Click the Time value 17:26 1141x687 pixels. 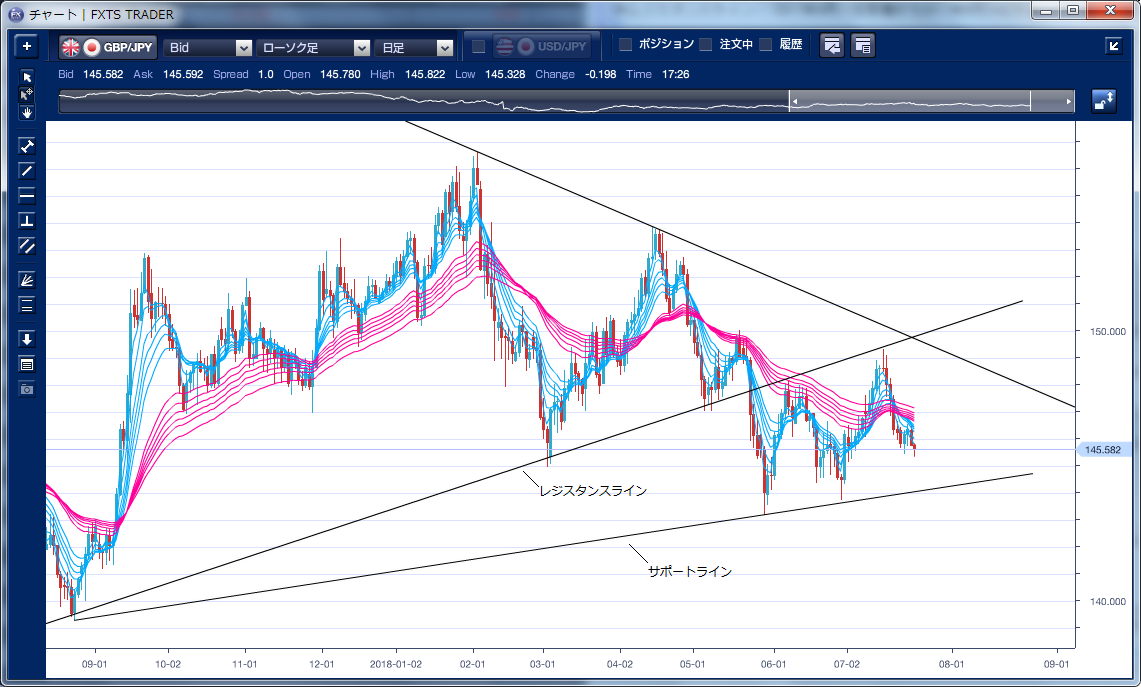pyautogui.click(x=675, y=74)
